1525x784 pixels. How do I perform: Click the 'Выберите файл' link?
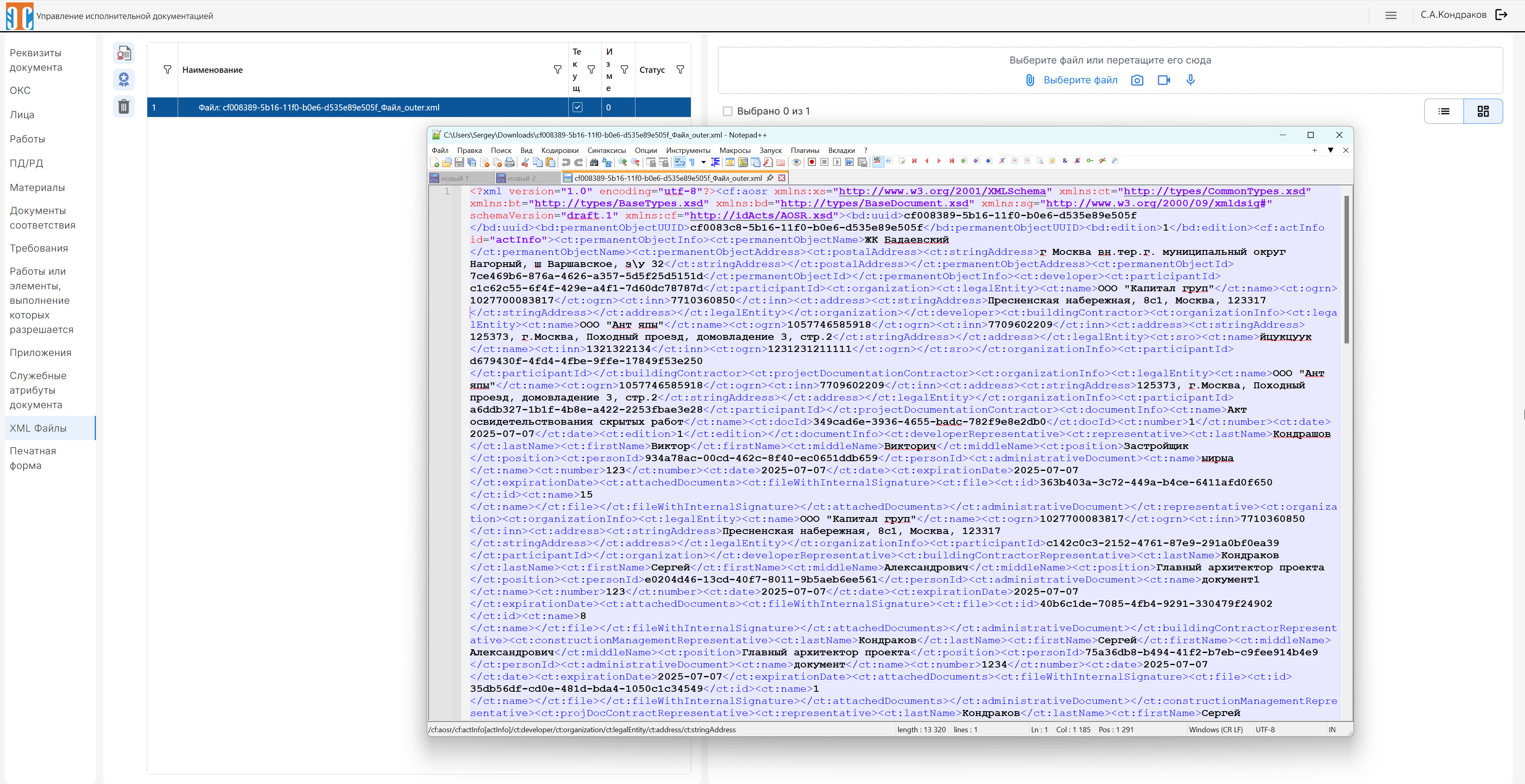pyautogui.click(x=1080, y=80)
